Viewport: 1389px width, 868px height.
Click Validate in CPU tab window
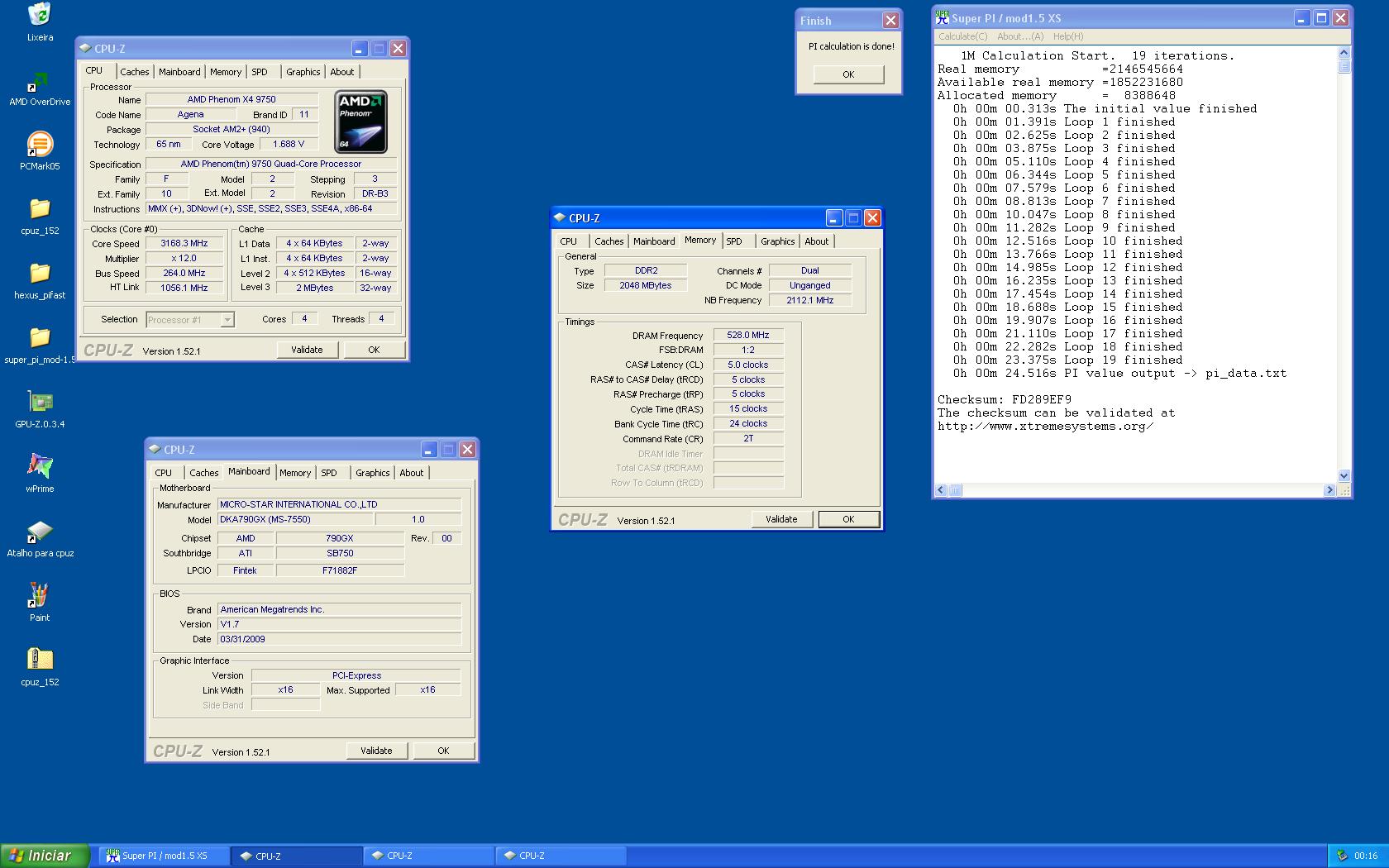[x=307, y=350]
